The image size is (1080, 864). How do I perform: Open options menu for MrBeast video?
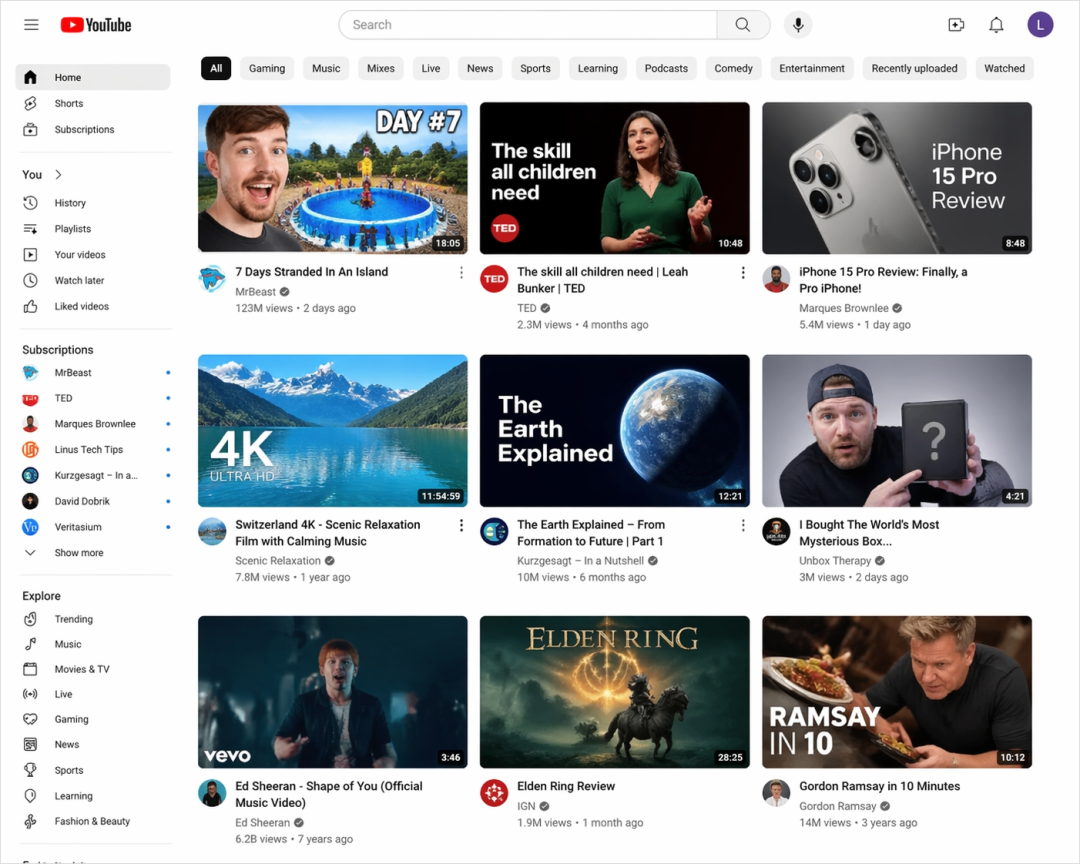click(x=461, y=273)
